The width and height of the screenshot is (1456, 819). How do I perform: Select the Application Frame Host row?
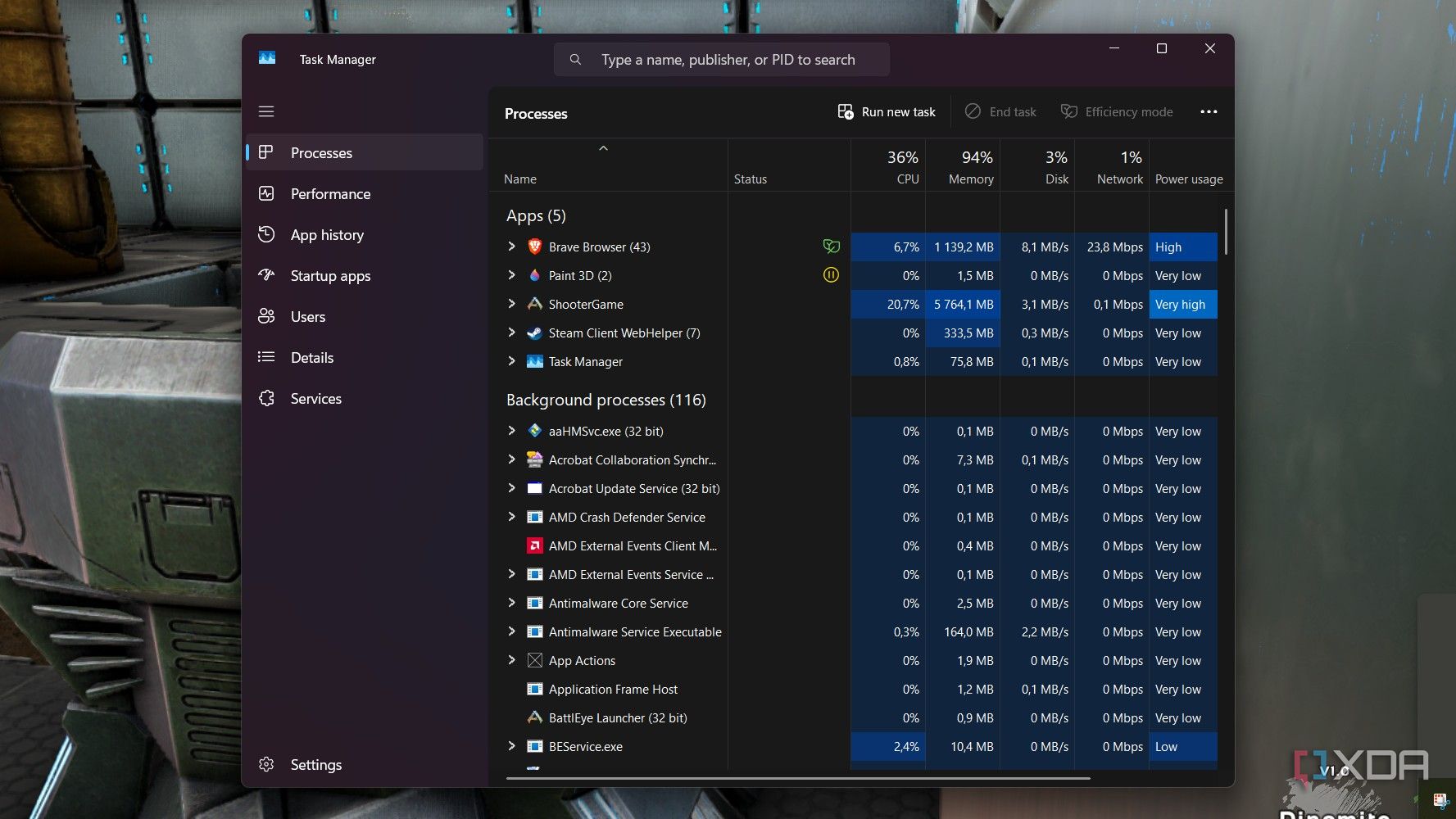coord(853,689)
